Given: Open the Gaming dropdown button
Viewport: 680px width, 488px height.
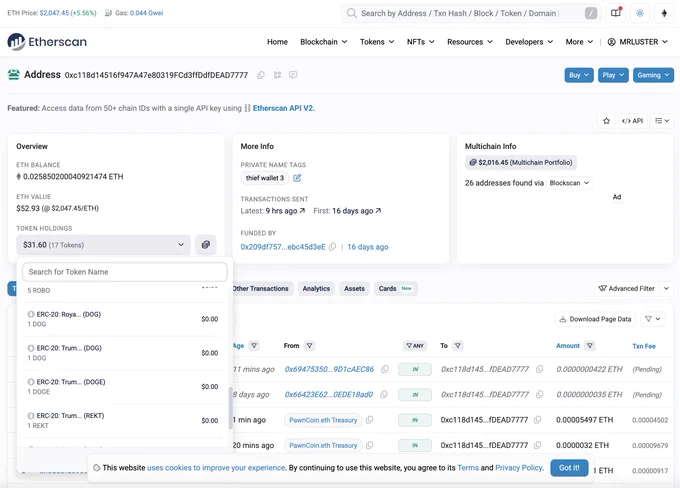Looking at the screenshot, I should click(x=653, y=75).
